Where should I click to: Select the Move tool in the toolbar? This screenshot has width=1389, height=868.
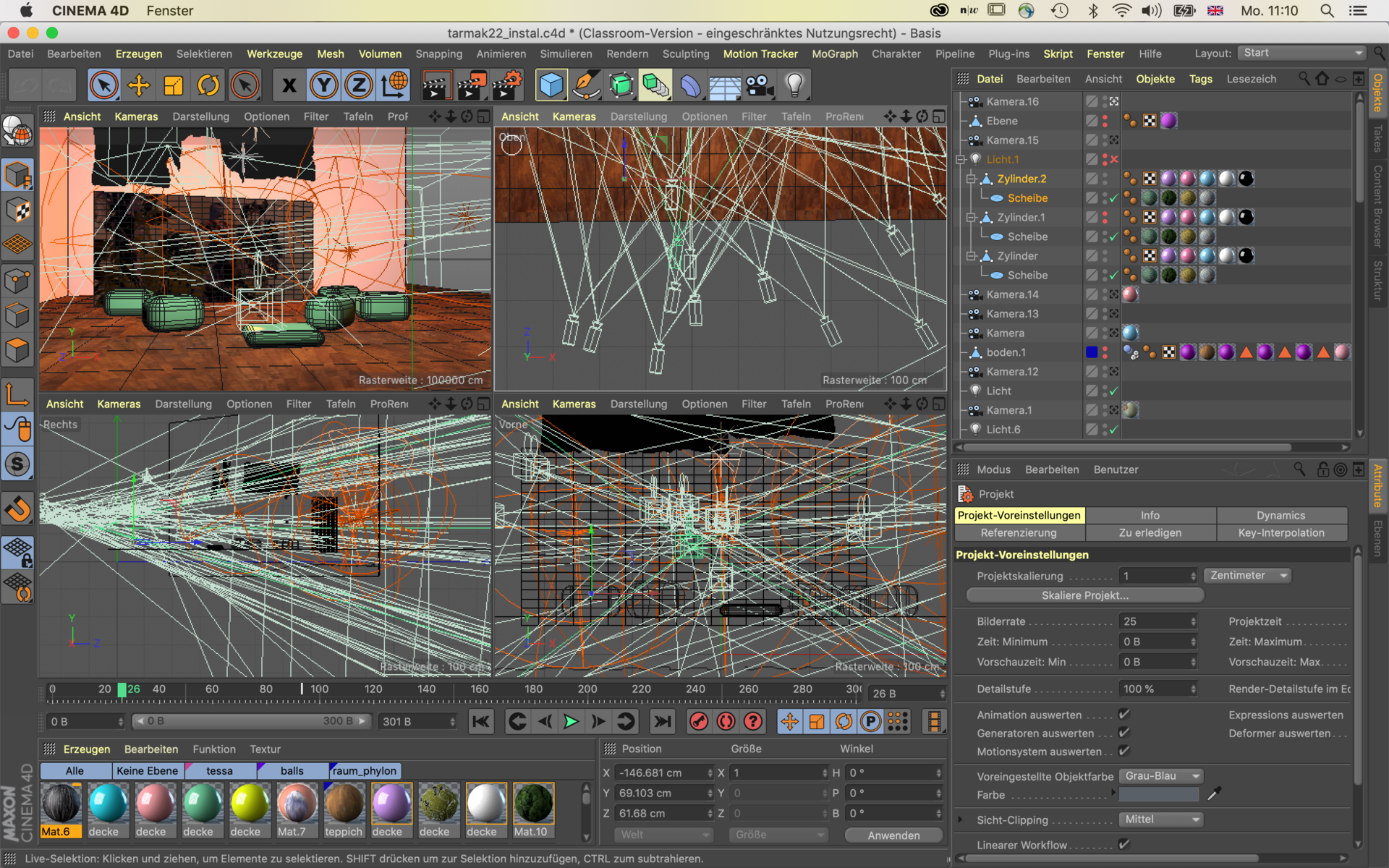click(138, 85)
